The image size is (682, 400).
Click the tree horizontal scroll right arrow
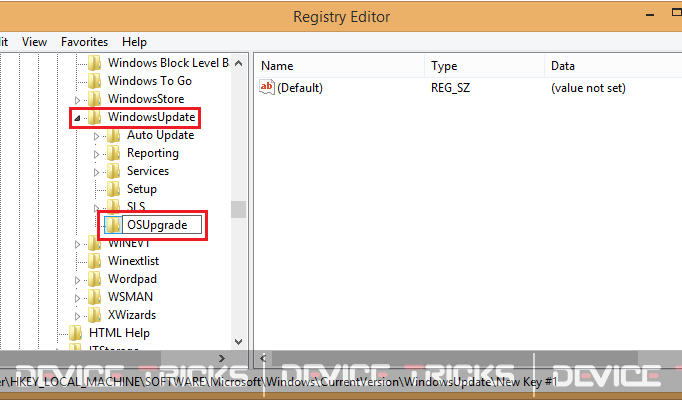pyautogui.click(x=222, y=359)
